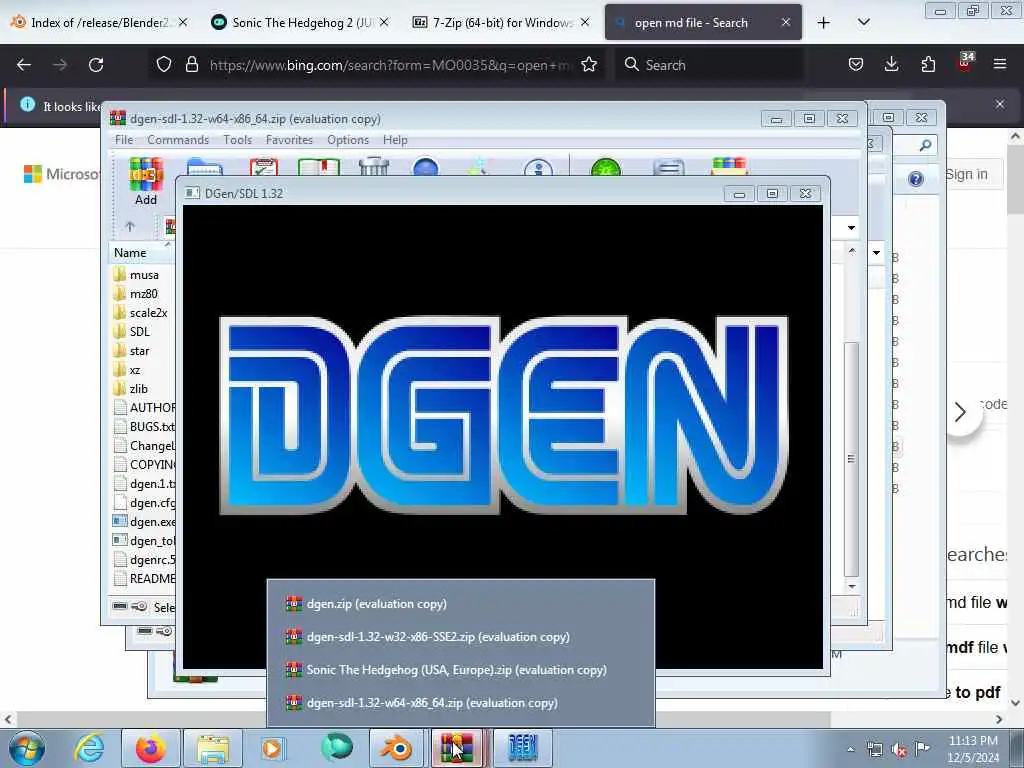The image size is (1024, 768).
Task: Open Blender from the taskbar
Action: point(396,748)
